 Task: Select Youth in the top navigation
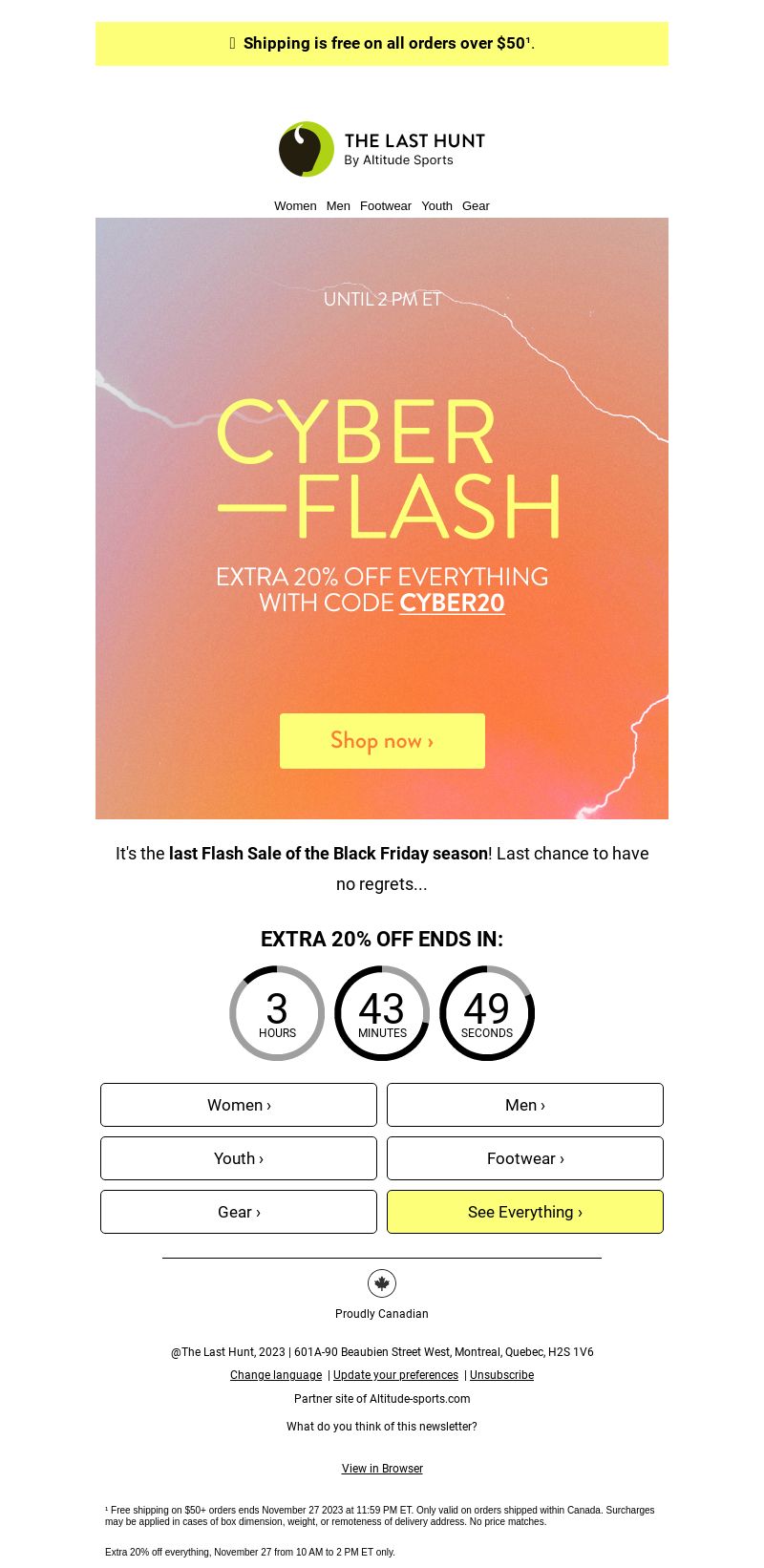pos(436,205)
